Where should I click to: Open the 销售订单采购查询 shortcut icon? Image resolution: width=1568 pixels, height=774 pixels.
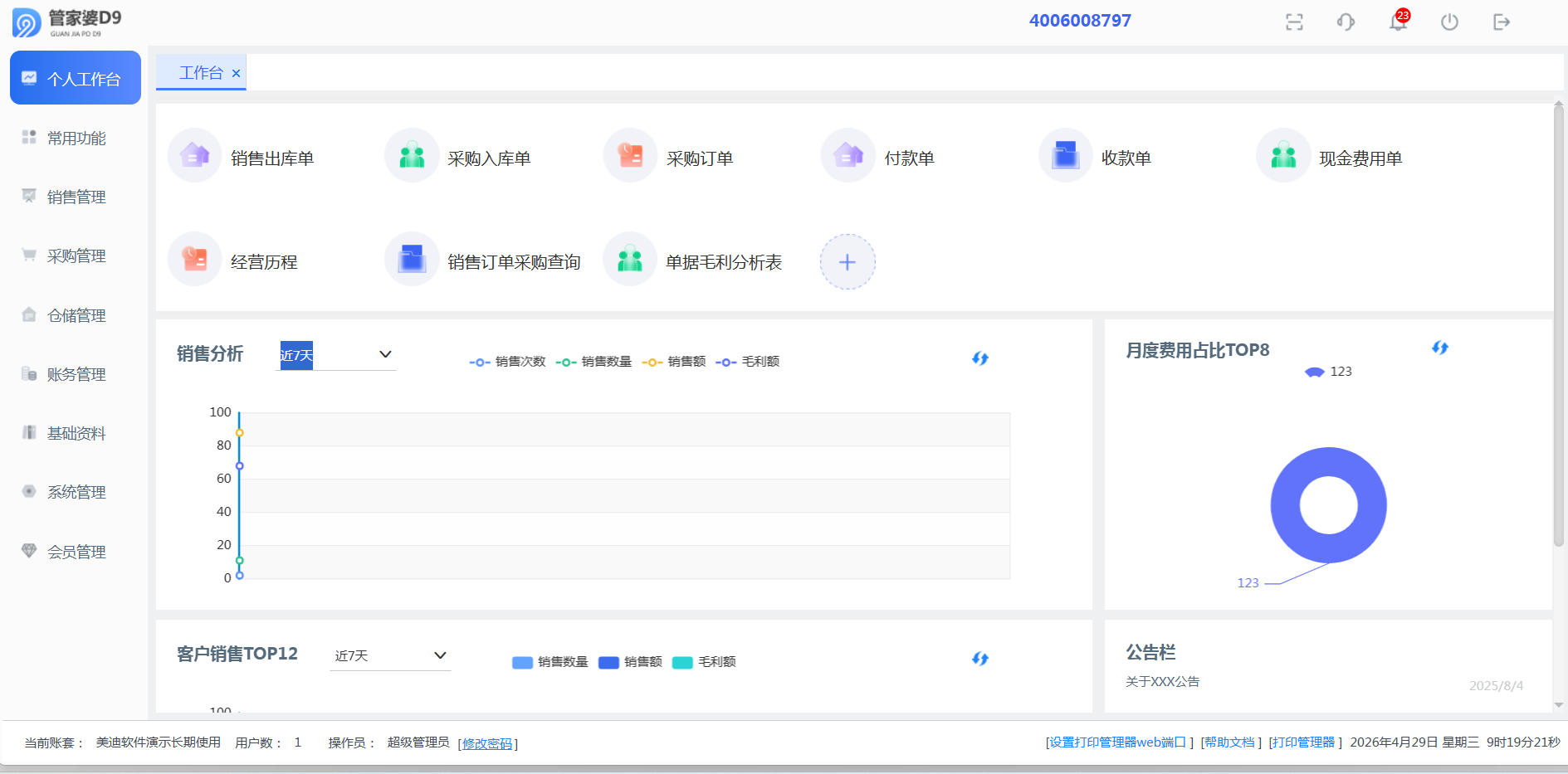pyautogui.click(x=412, y=259)
